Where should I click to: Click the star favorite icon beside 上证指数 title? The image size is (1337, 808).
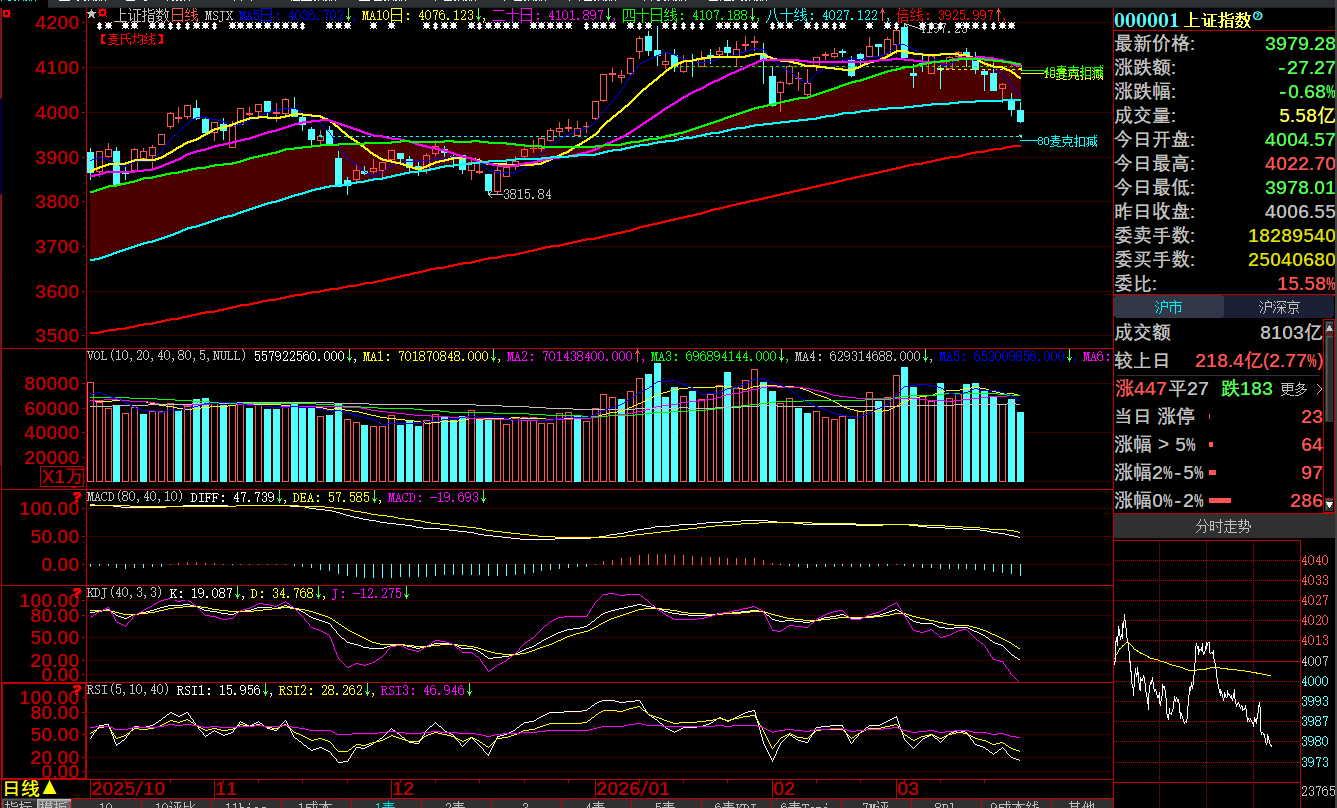point(92,15)
